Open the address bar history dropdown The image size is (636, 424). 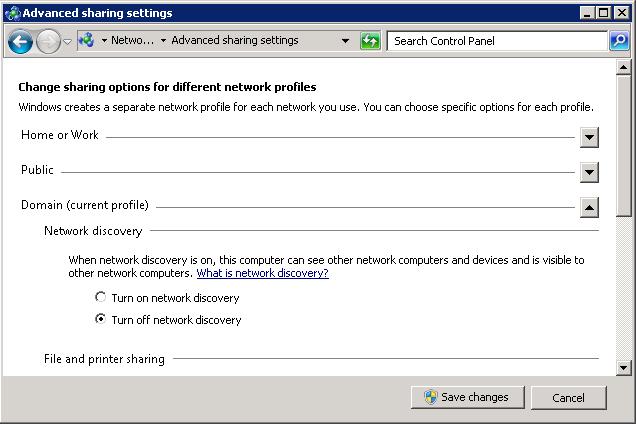[x=345, y=41]
